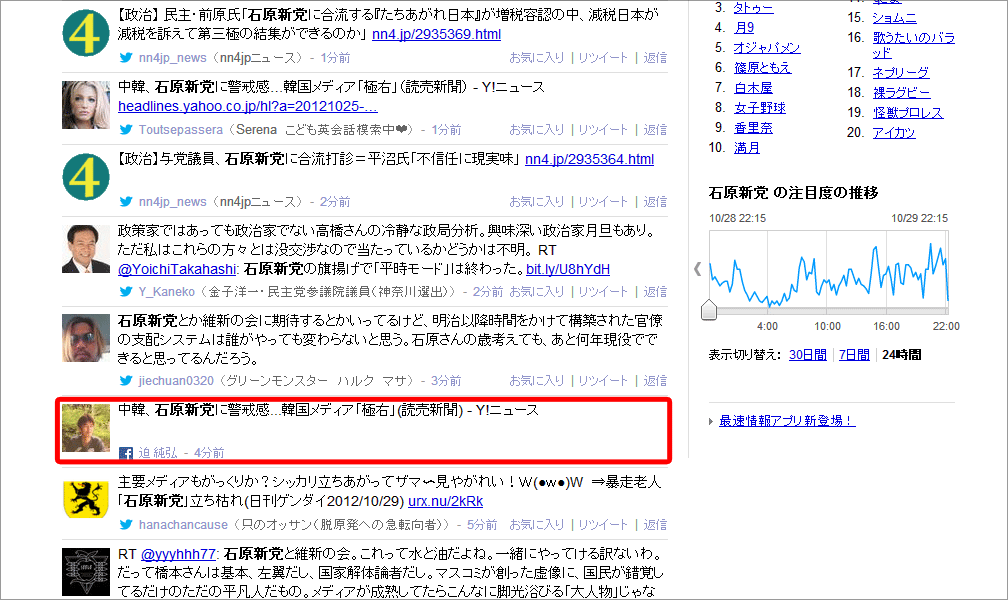The image size is (1008, 600).
Task: Open the nn4jp_news profile on the 1分前 post
Action: tap(172, 58)
